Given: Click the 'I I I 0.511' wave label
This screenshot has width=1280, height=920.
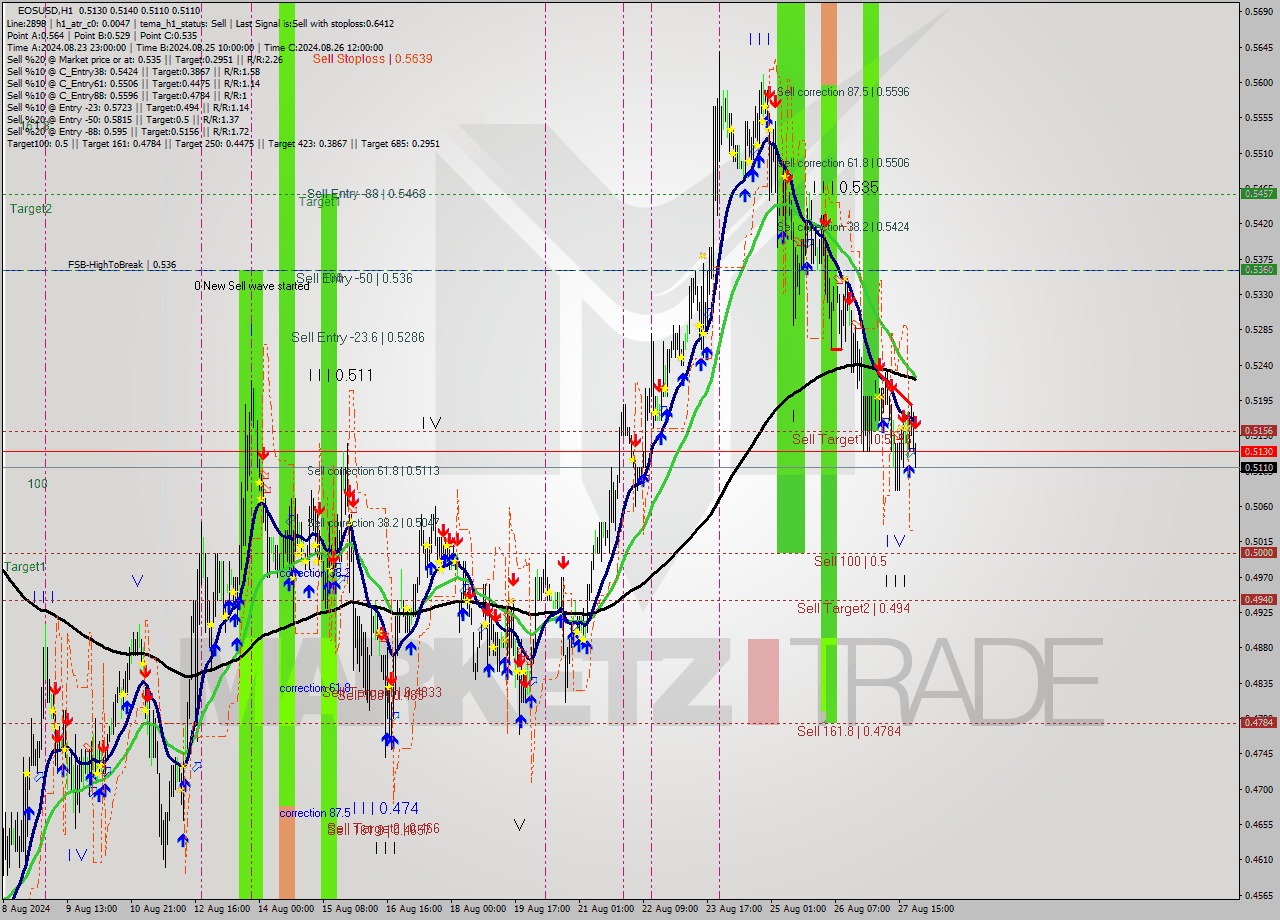Looking at the screenshot, I should pos(341,375).
